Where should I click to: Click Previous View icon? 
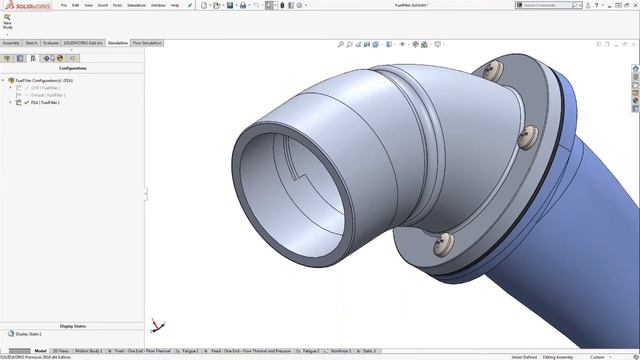pyautogui.click(x=358, y=44)
